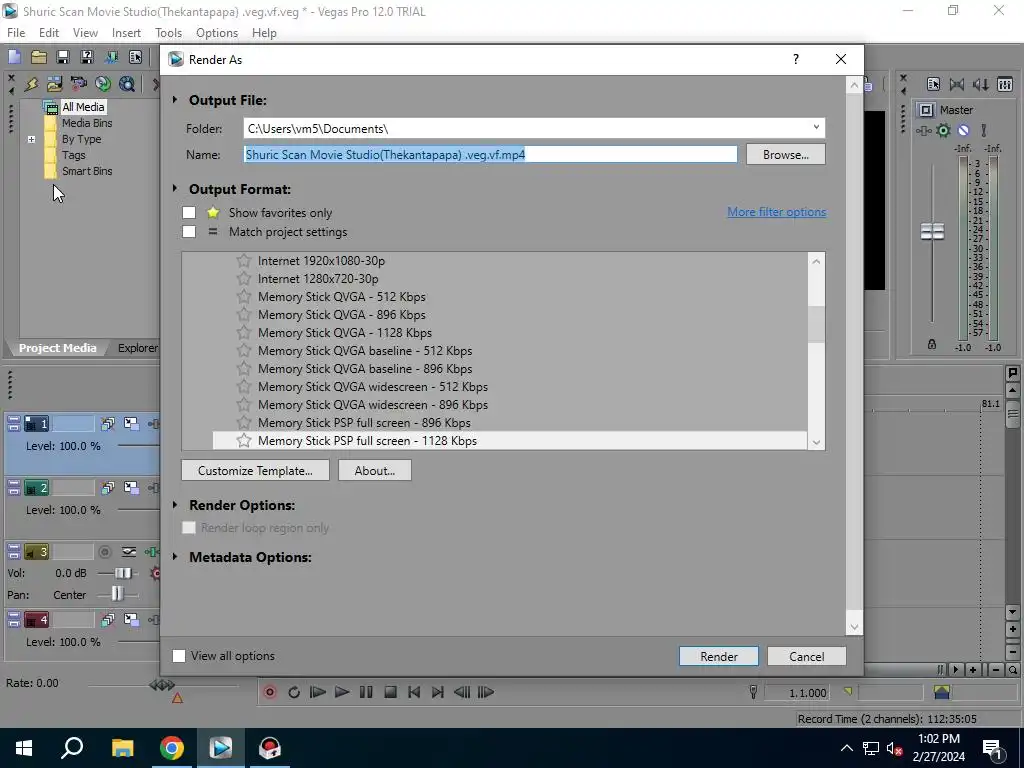Viewport: 1024px width, 768px height.
Task: Click the Save As disk icon with question mark
Action: pyautogui.click(x=87, y=57)
